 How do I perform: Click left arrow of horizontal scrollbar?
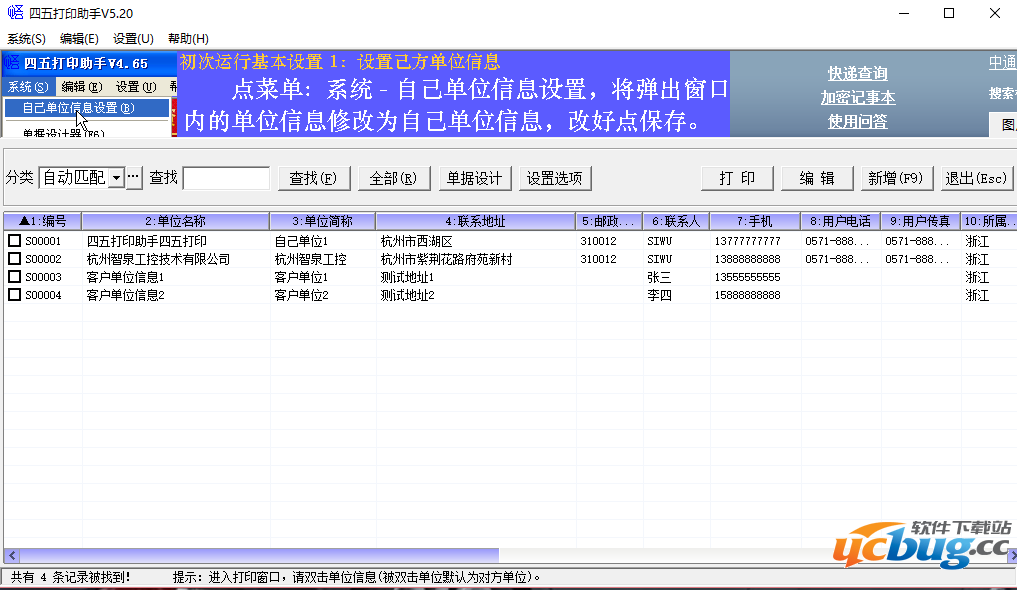10,555
